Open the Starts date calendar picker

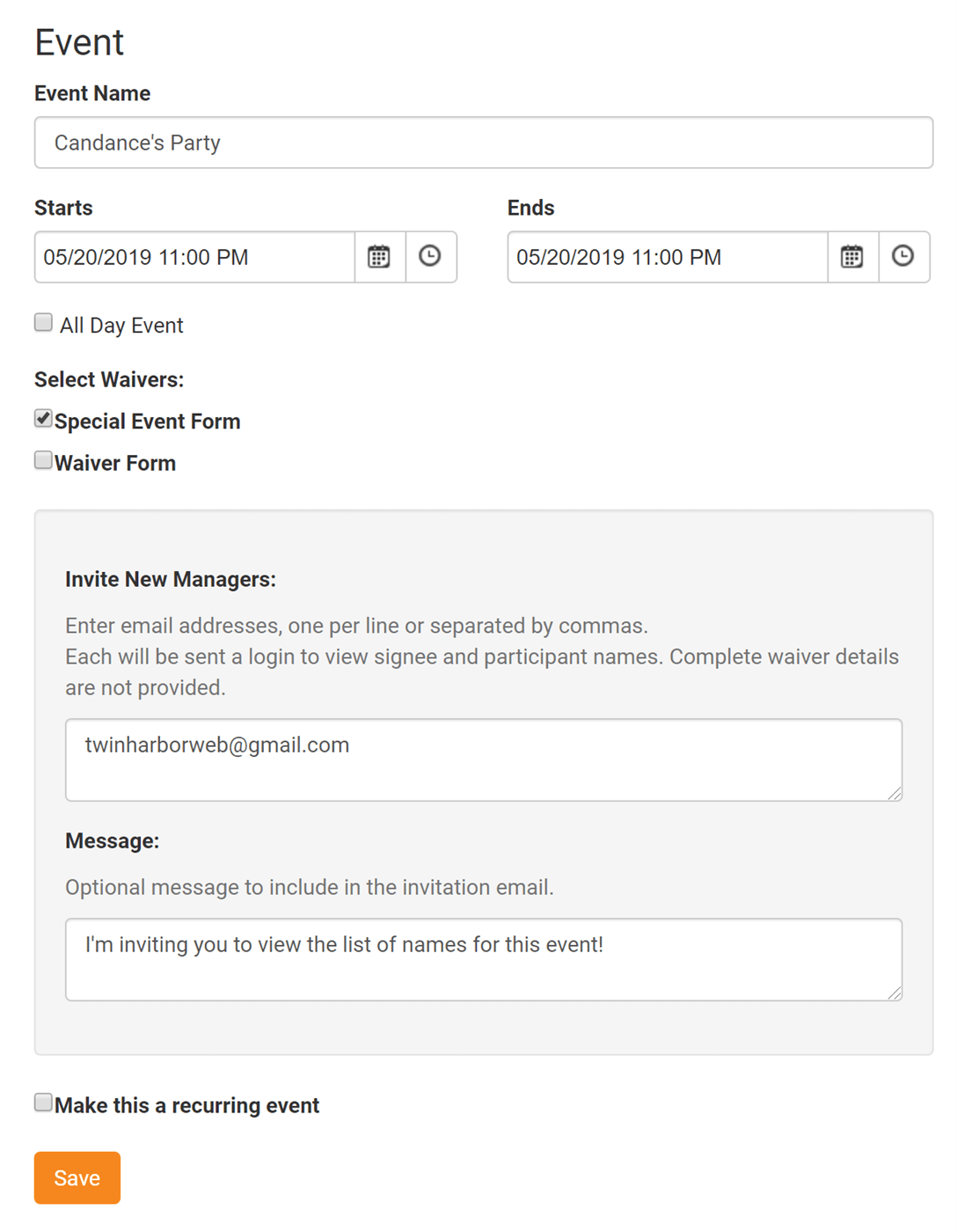pos(378,257)
